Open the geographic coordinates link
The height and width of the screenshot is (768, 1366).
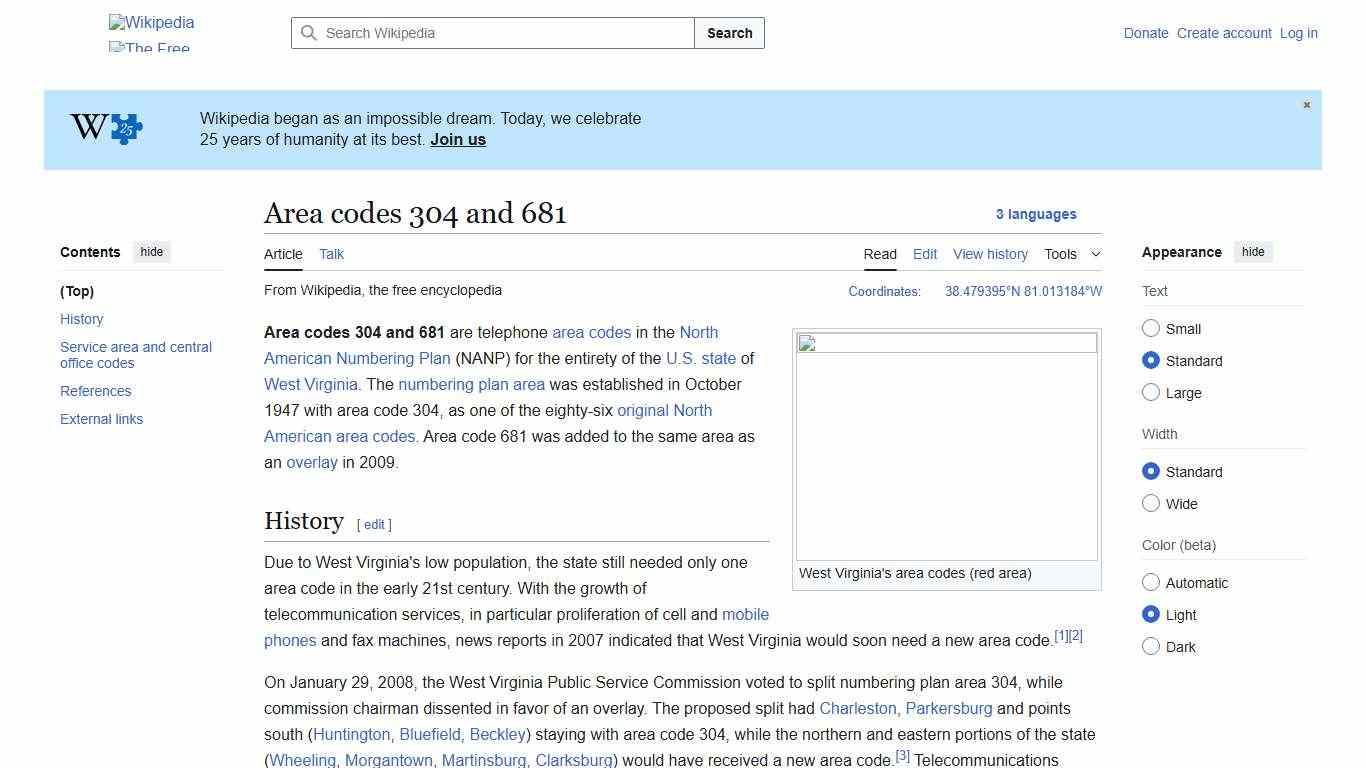(x=1022, y=291)
